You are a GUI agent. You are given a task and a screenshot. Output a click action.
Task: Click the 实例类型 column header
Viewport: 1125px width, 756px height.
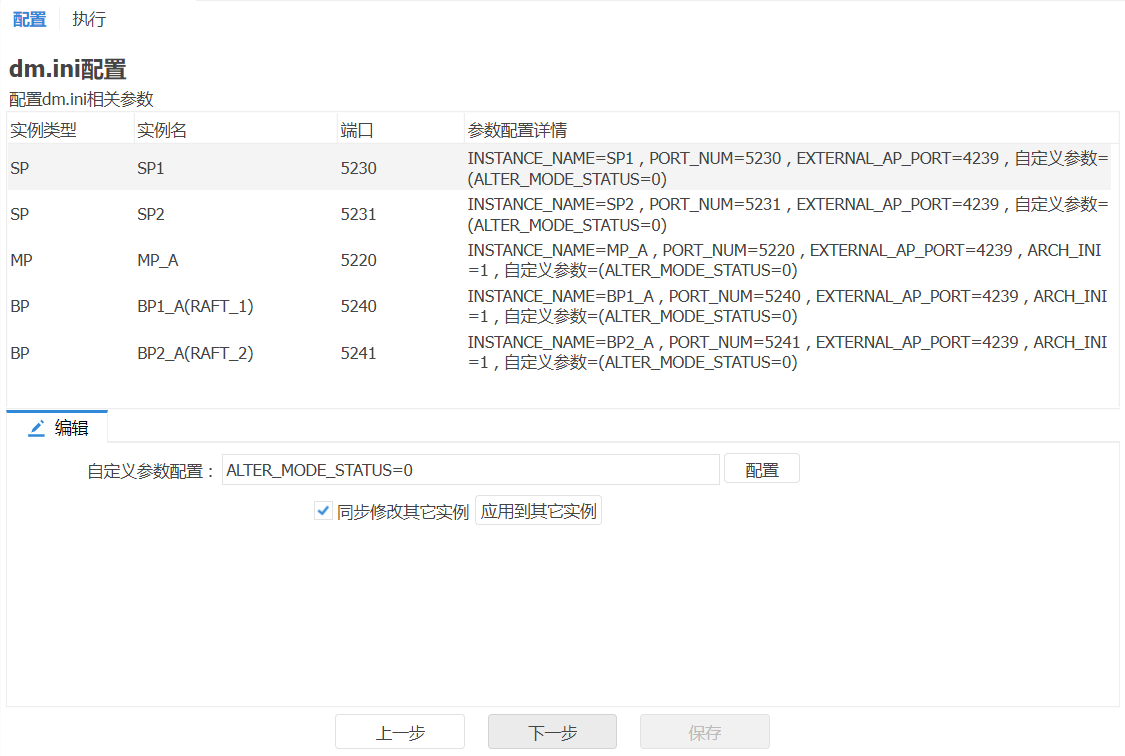coord(44,130)
